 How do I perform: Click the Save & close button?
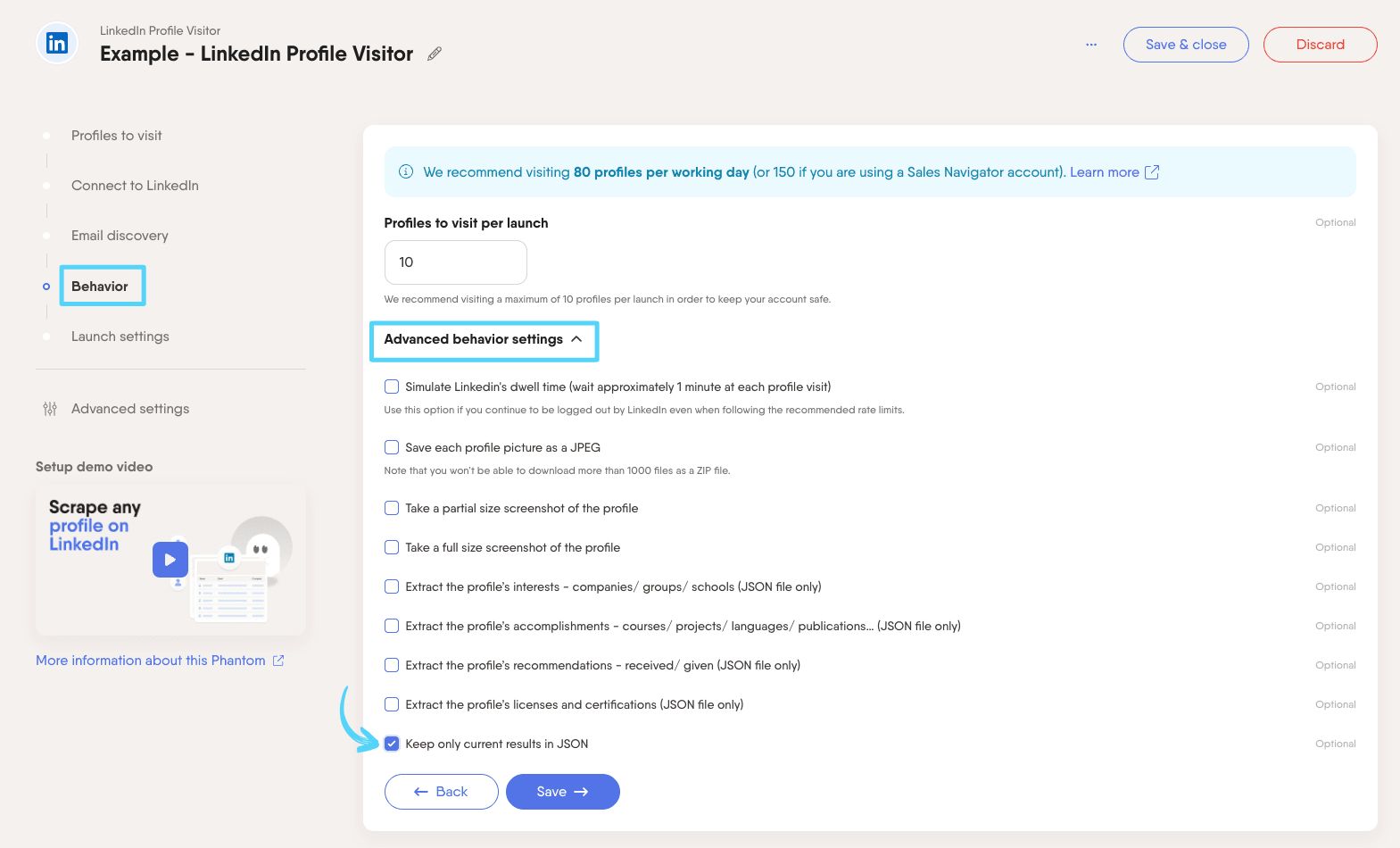[x=1186, y=45]
